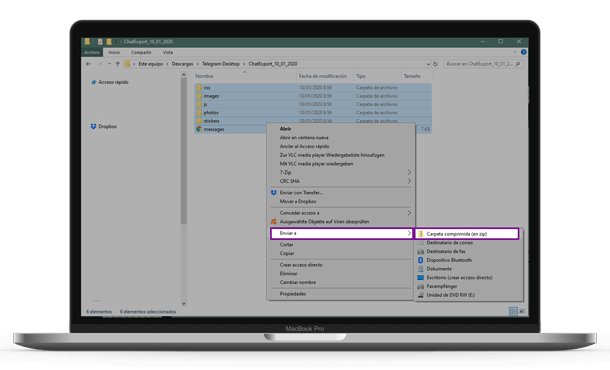Select Crear acceso directo

point(301,265)
